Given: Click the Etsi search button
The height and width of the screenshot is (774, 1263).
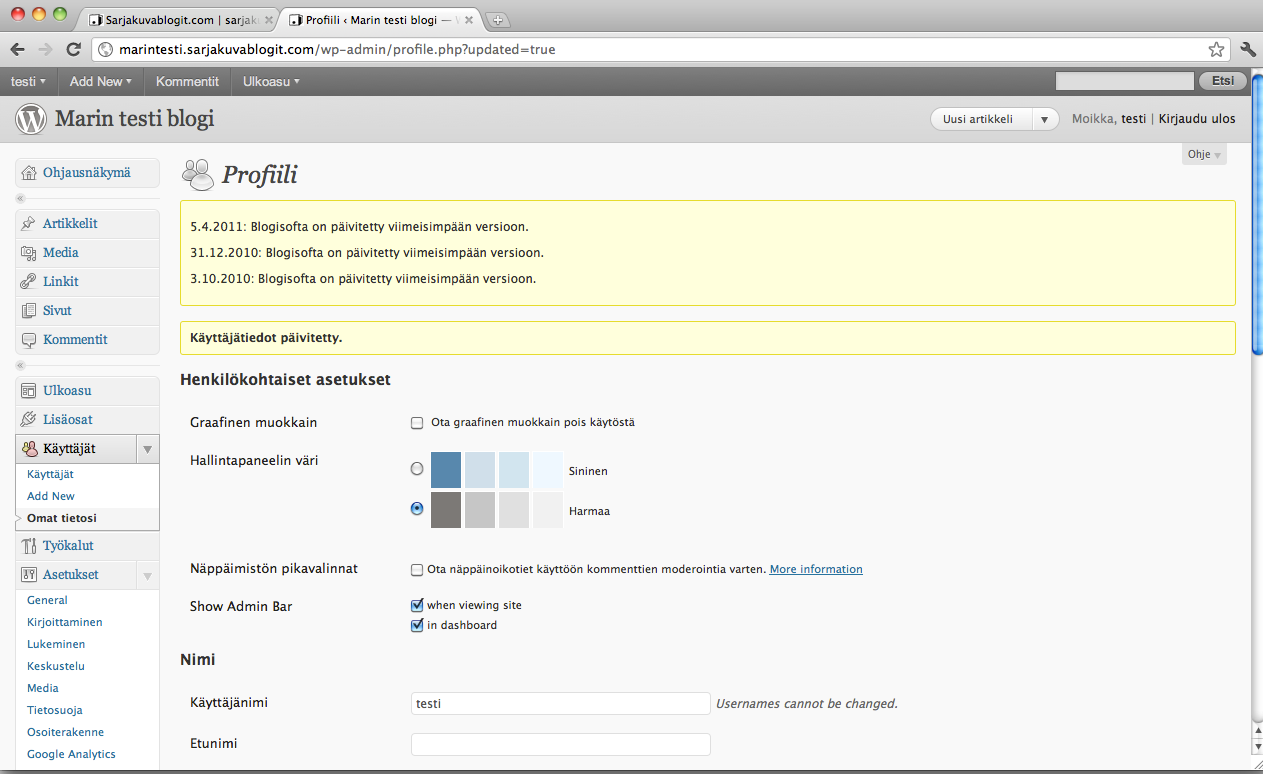Looking at the screenshot, I should (1222, 81).
